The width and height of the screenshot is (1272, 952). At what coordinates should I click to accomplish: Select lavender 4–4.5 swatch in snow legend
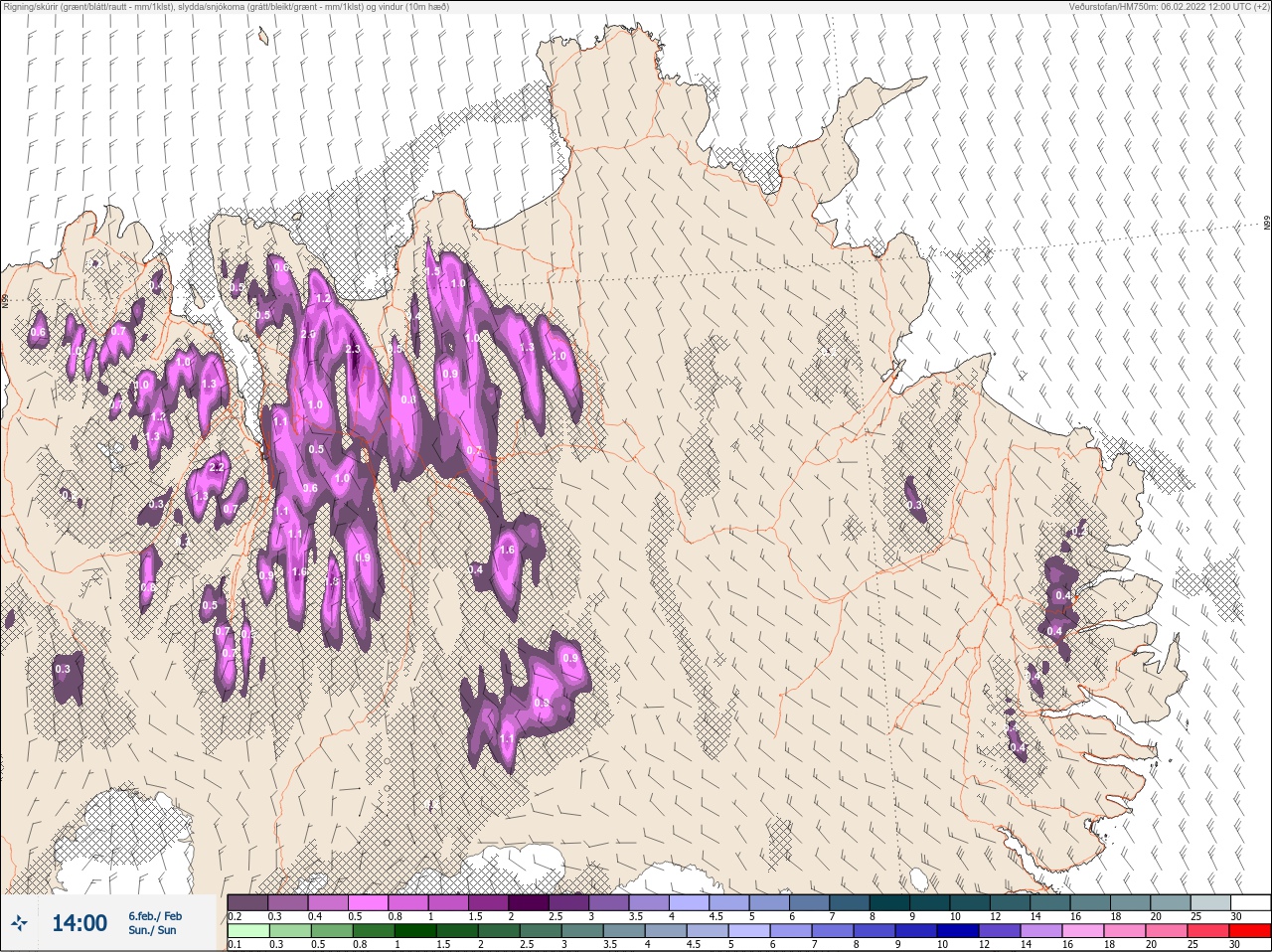[691, 902]
